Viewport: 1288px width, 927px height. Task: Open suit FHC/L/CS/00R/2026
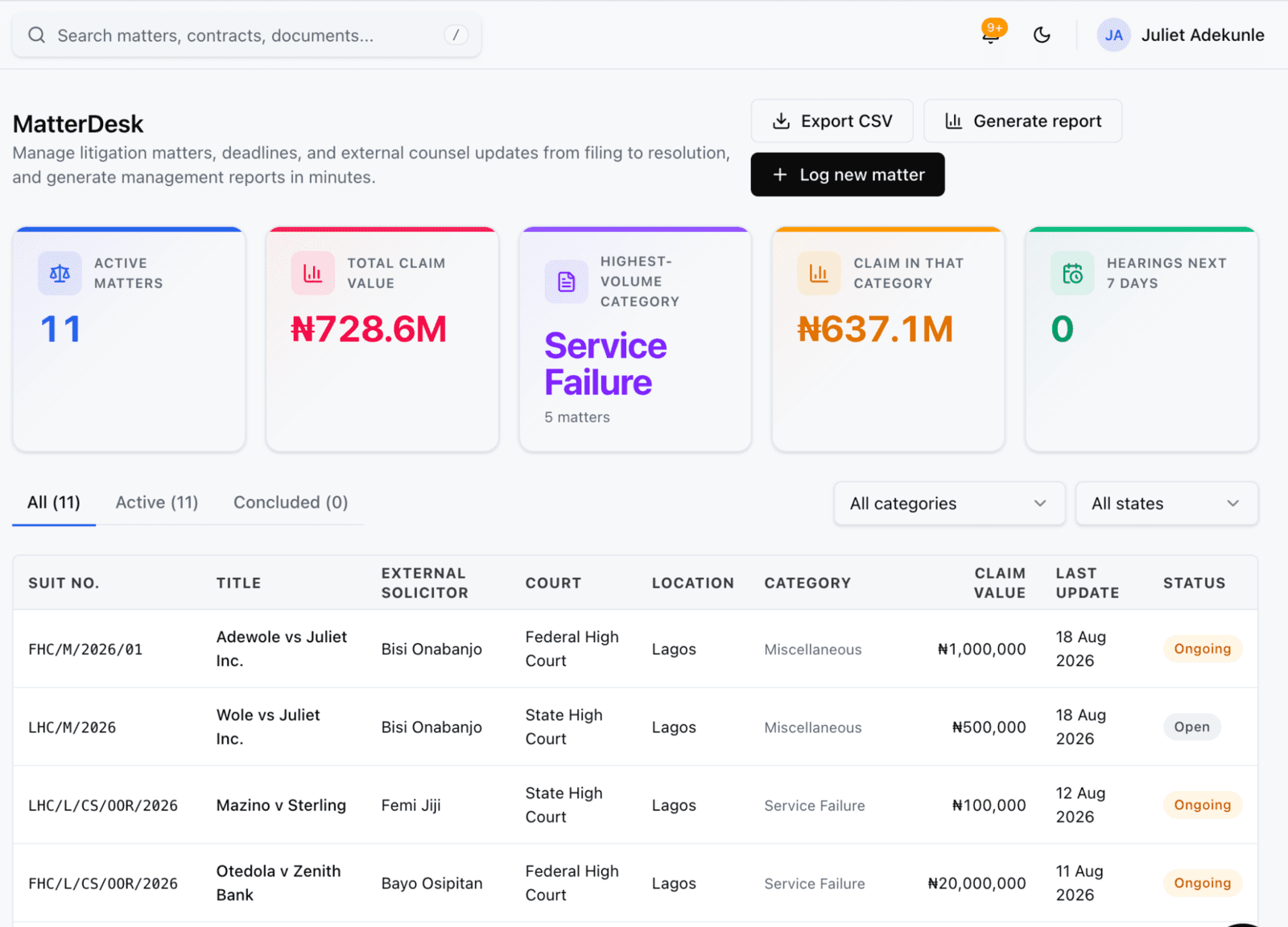click(x=103, y=884)
